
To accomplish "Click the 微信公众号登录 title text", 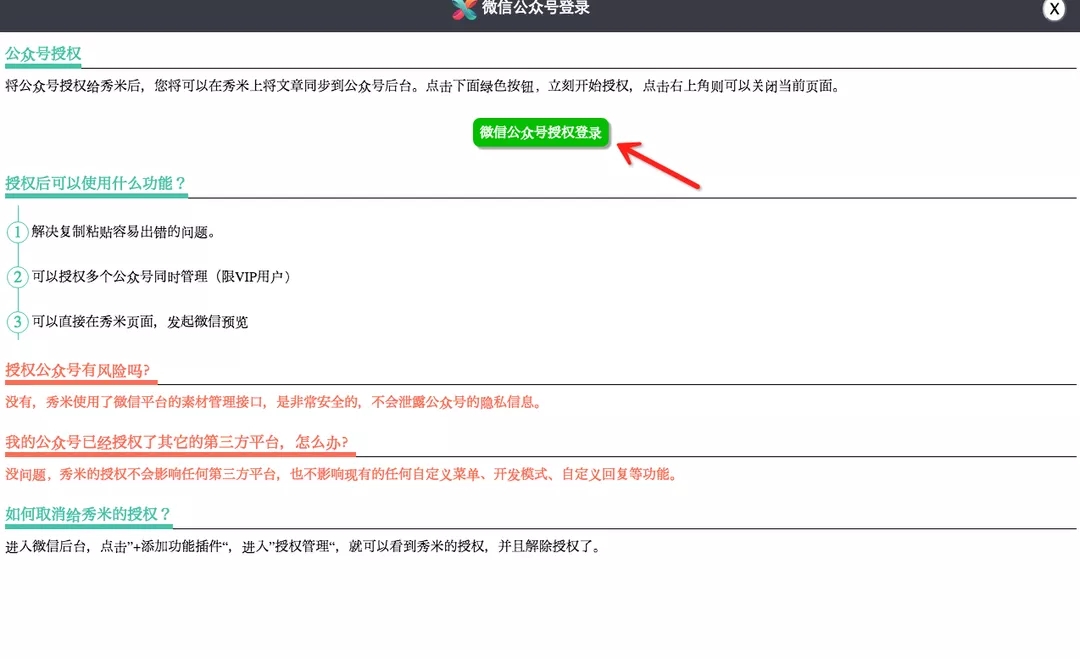I will (536, 9).
